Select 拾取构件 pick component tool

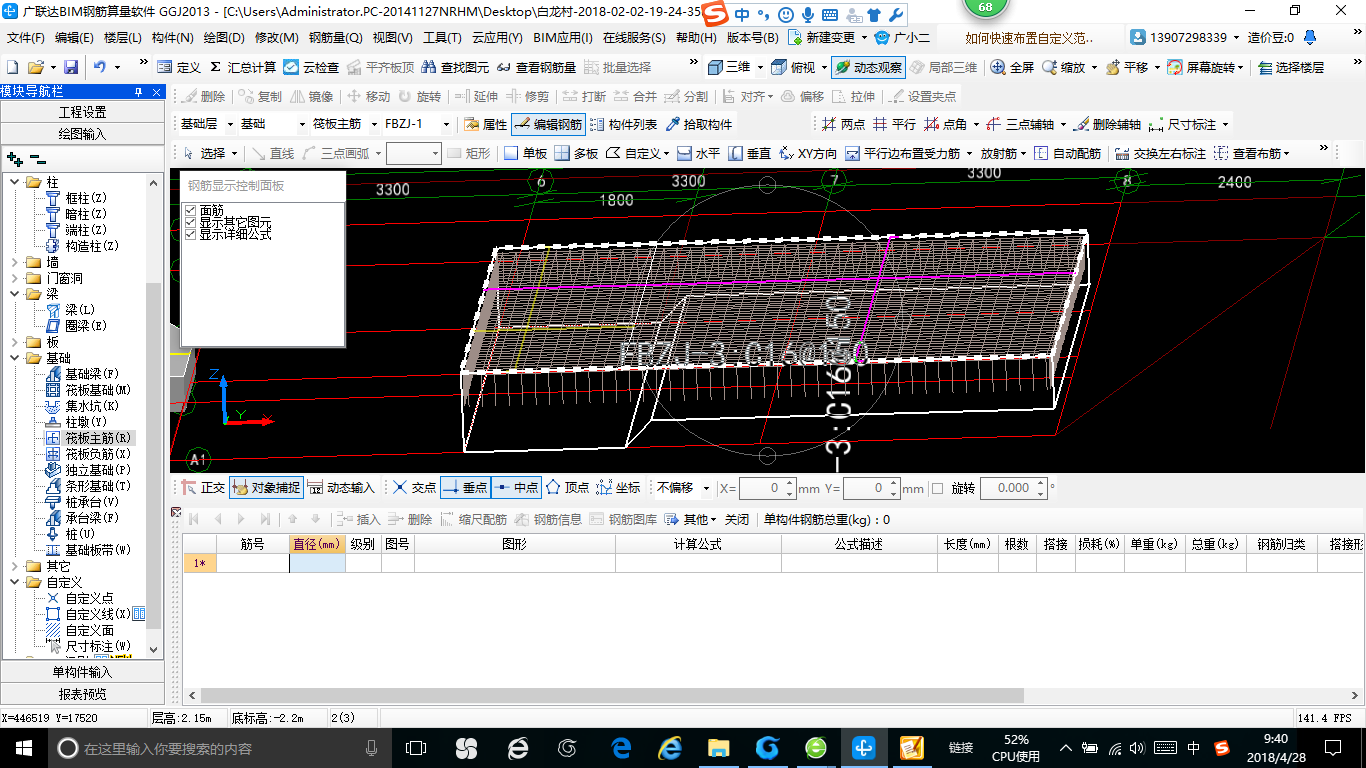click(x=698, y=125)
